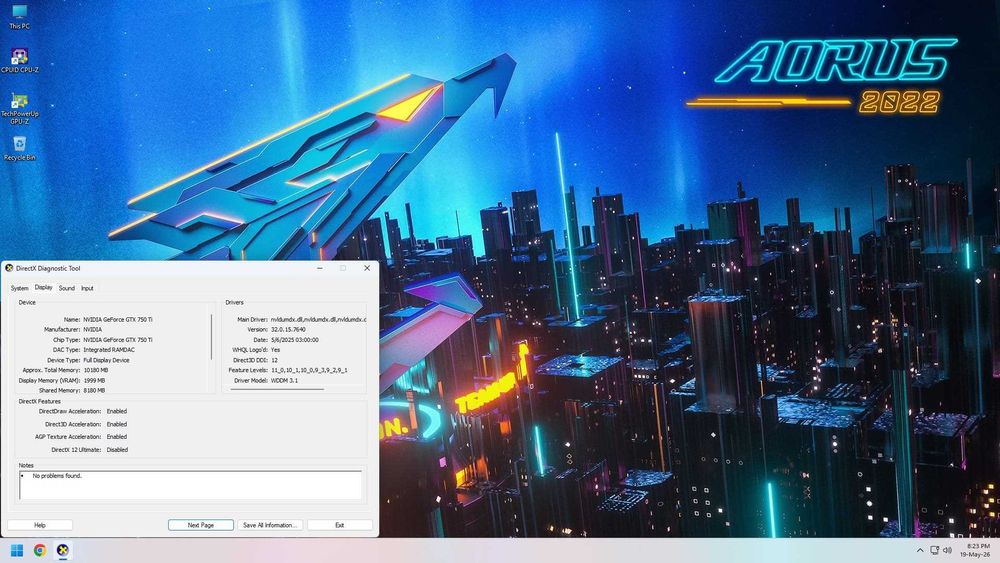Click the Display Memory (VRAM) value '1999 MB'
This screenshot has height=563, width=1000.
(94, 381)
